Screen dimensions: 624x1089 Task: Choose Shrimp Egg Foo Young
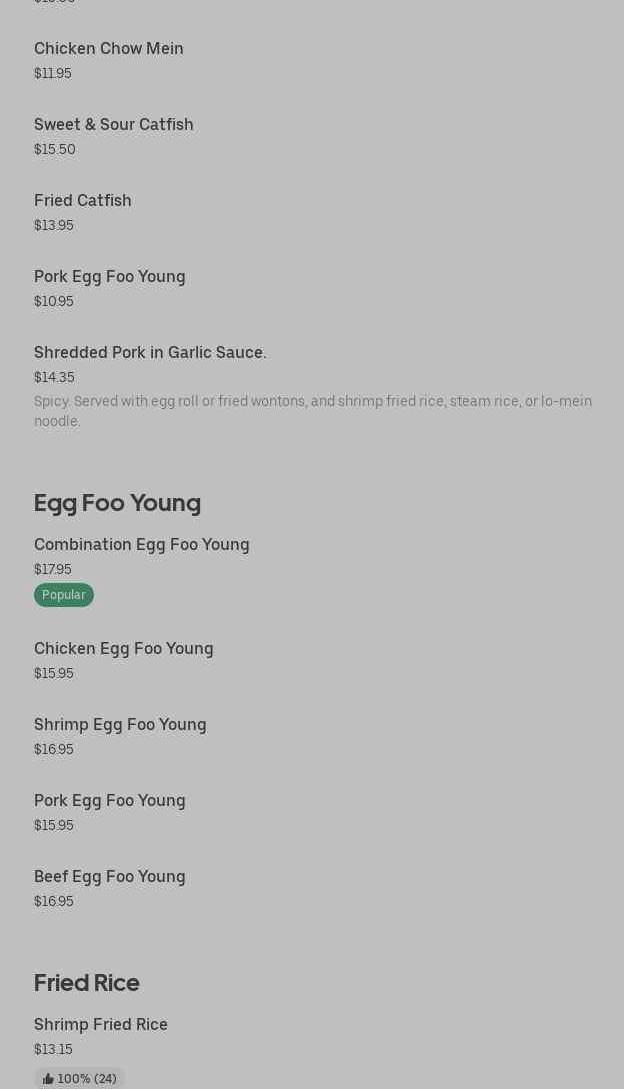(x=120, y=724)
